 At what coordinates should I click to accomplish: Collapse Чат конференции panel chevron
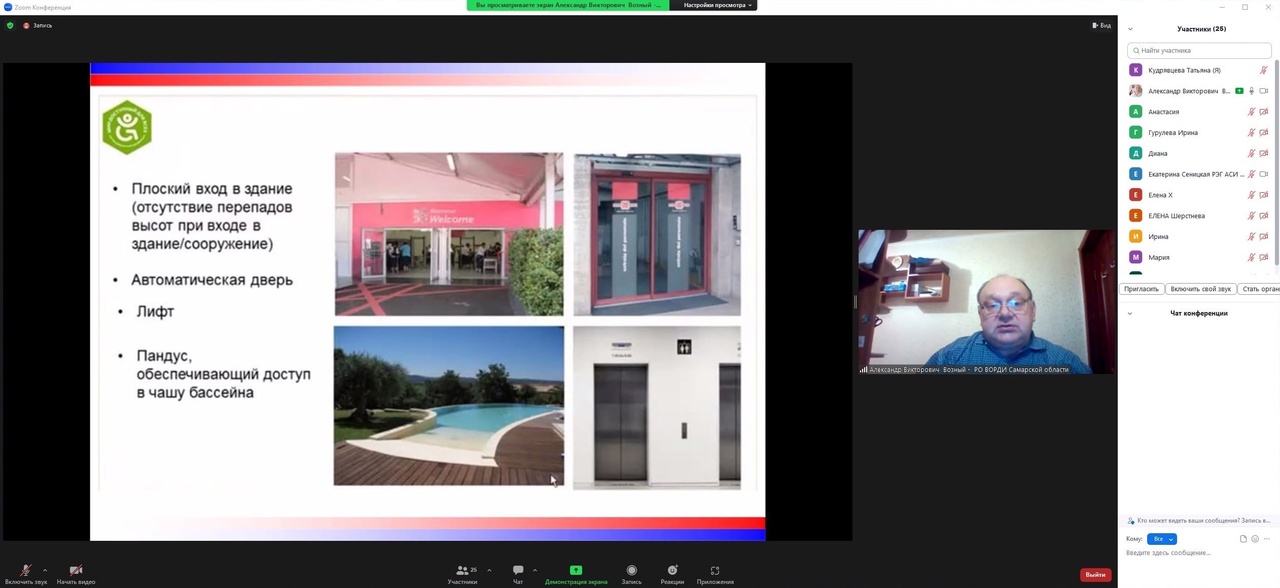tap(1130, 313)
